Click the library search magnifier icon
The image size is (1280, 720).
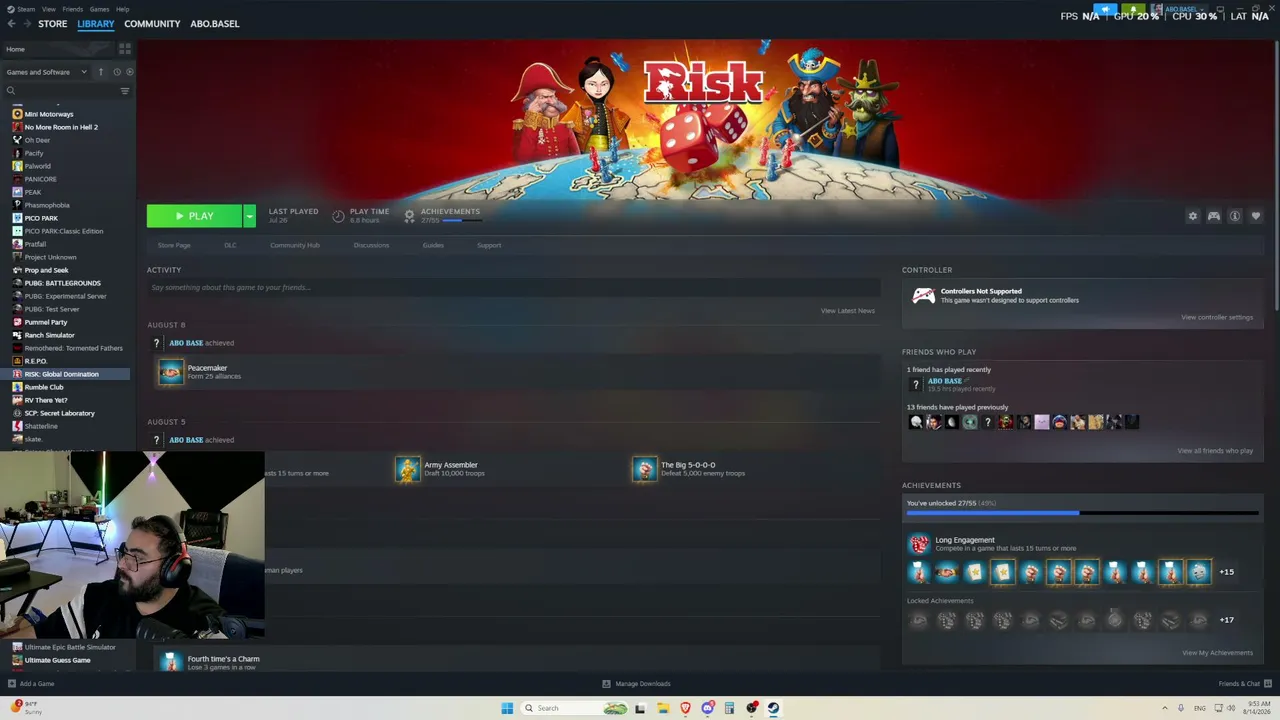11,91
